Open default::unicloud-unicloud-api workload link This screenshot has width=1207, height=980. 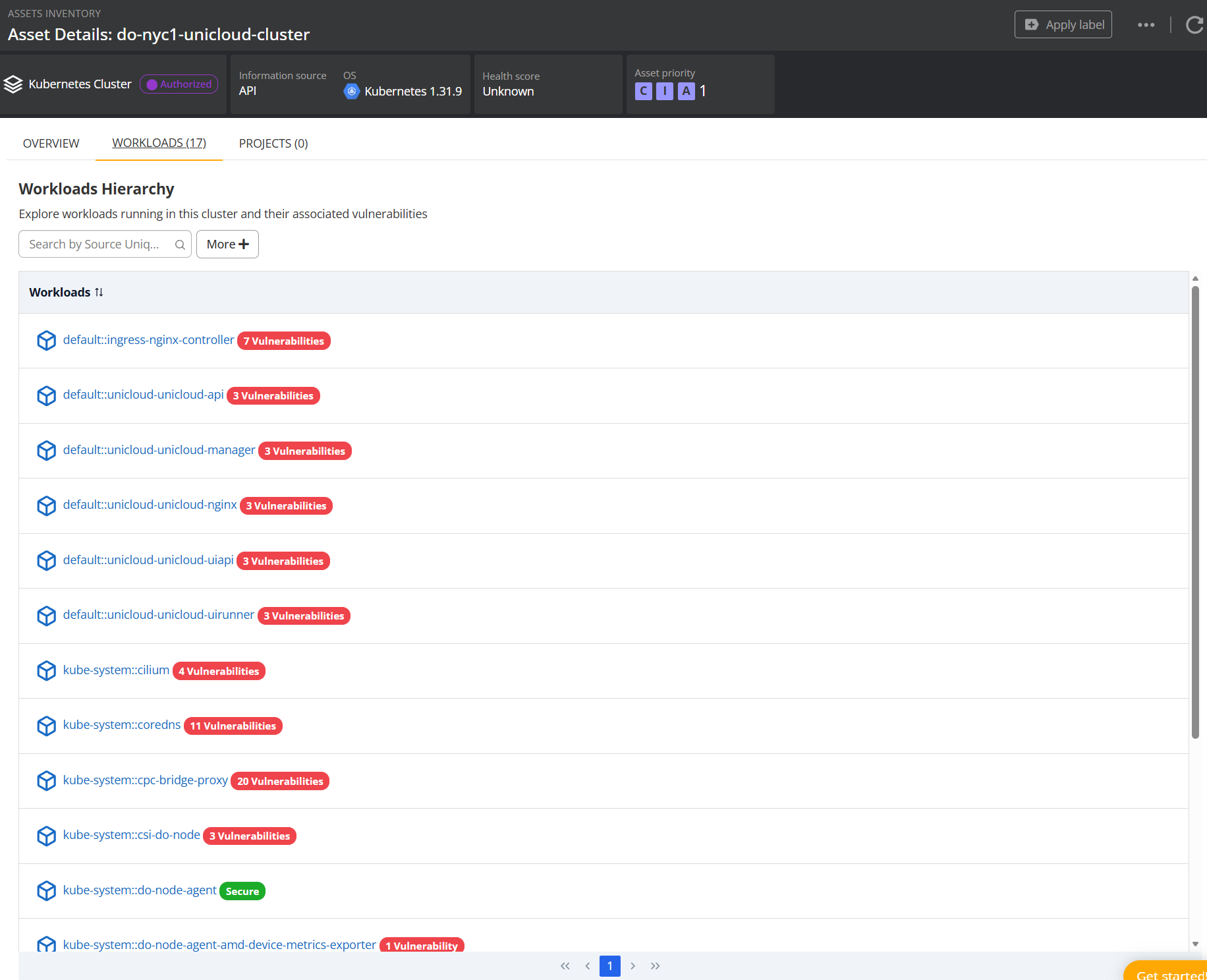143,395
